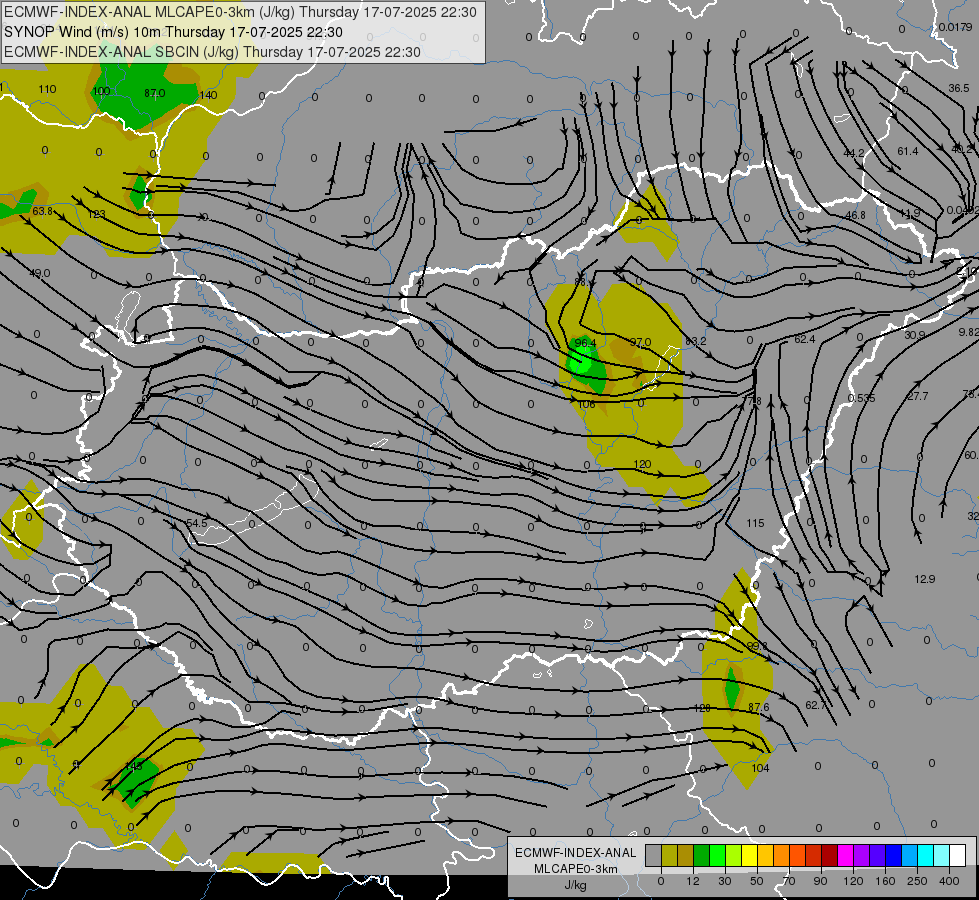Click the magenta swatch in the color scale
The height and width of the screenshot is (900, 979).
(x=846, y=855)
